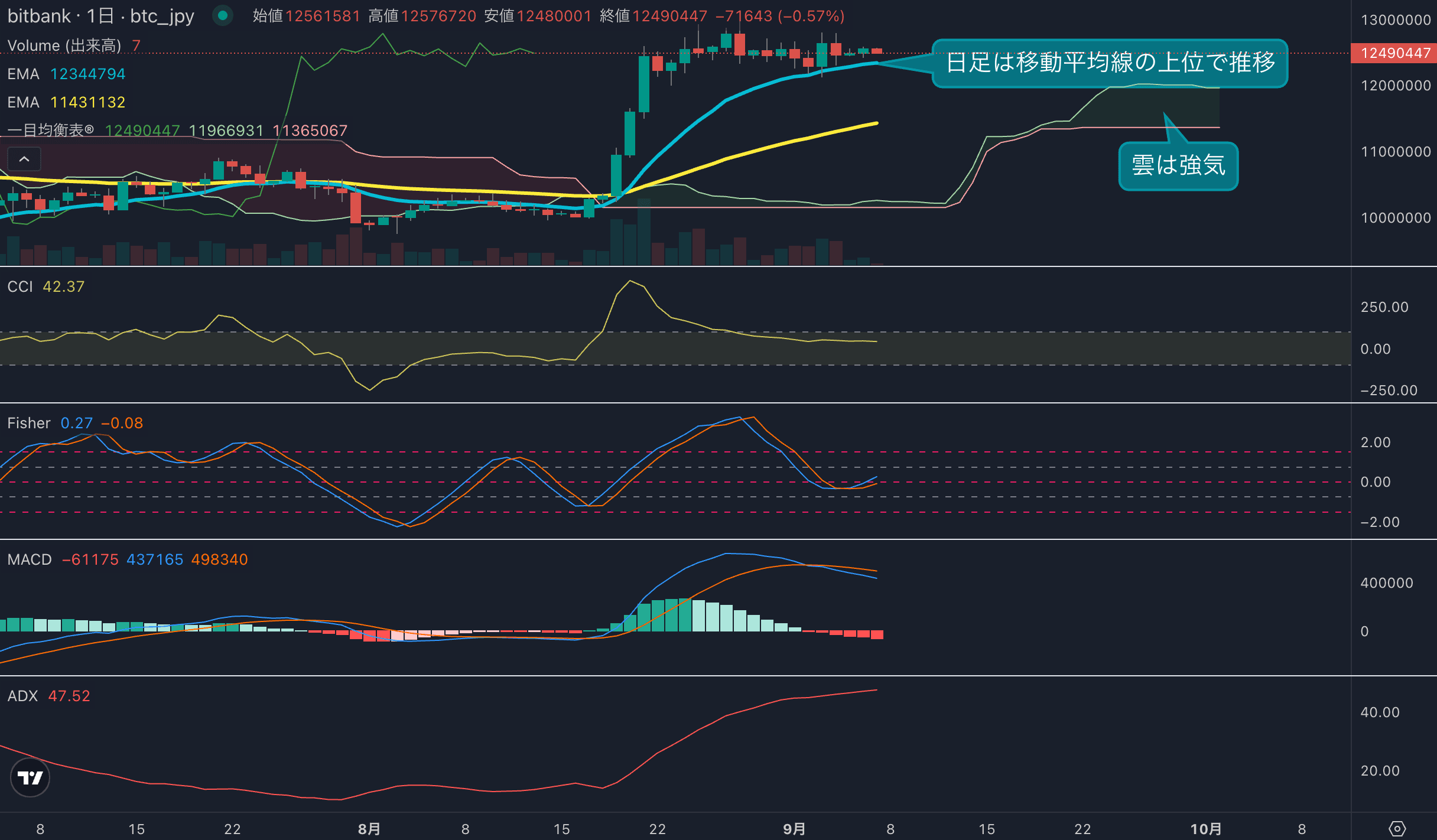Click the red current price label 12490447

1394,53
